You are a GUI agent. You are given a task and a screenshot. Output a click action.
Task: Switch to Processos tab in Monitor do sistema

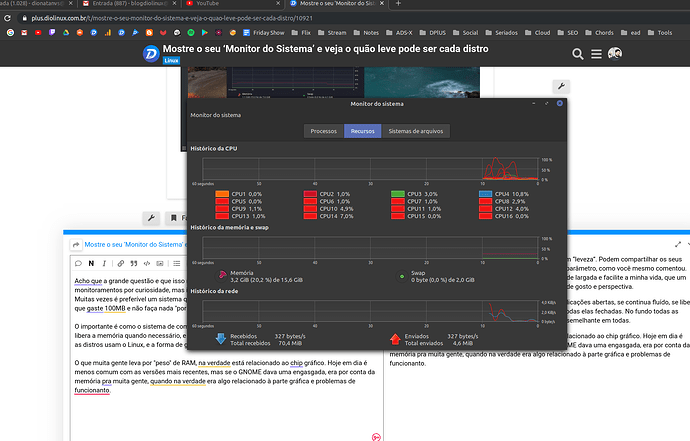pyautogui.click(x=323, y=131)
